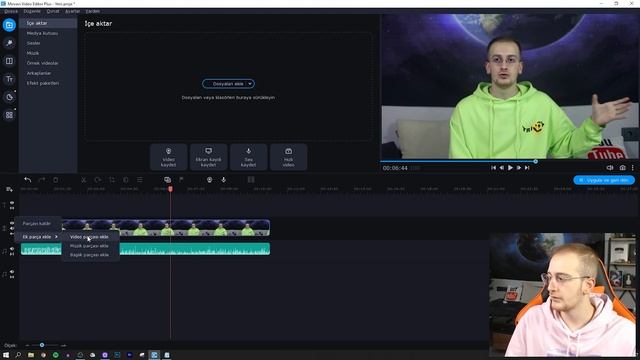This screenshot has width=640, height=360.
Task: Click the preview seek bar handle
Action: pyautogui.click(x=536, y=162)
